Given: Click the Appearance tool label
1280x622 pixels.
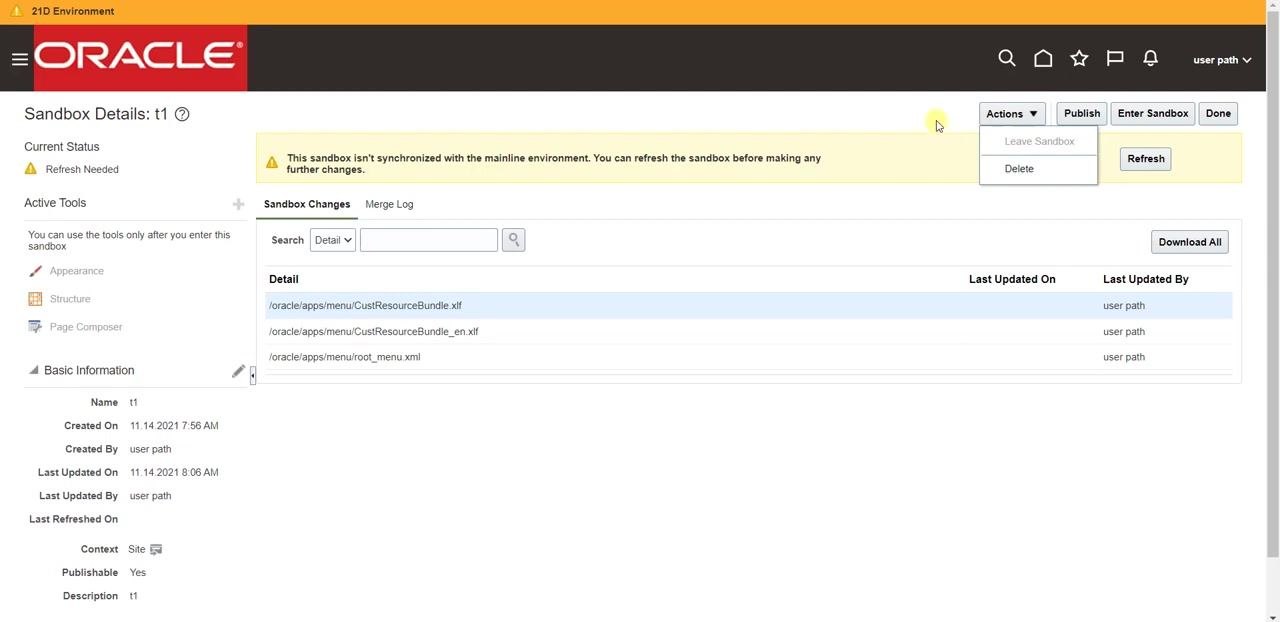Looking at the screenshot, I should click(77, 271).
